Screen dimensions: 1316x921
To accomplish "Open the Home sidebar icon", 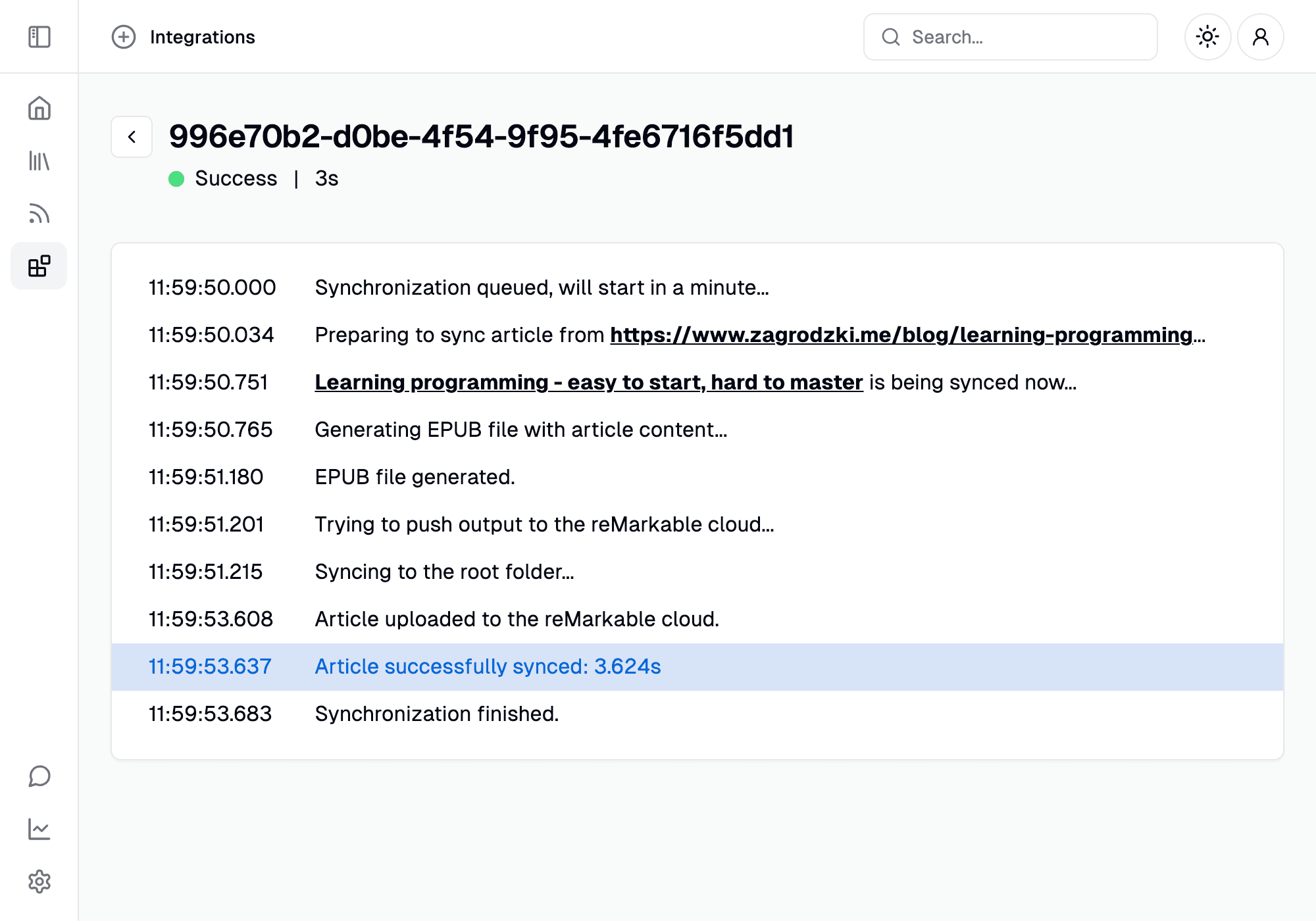I will (39, 109).
